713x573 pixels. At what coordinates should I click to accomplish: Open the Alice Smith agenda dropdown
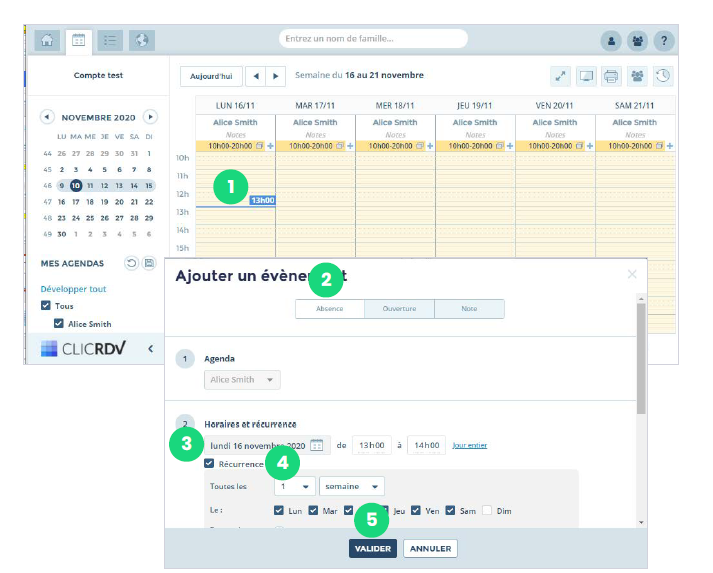(243, 380)
